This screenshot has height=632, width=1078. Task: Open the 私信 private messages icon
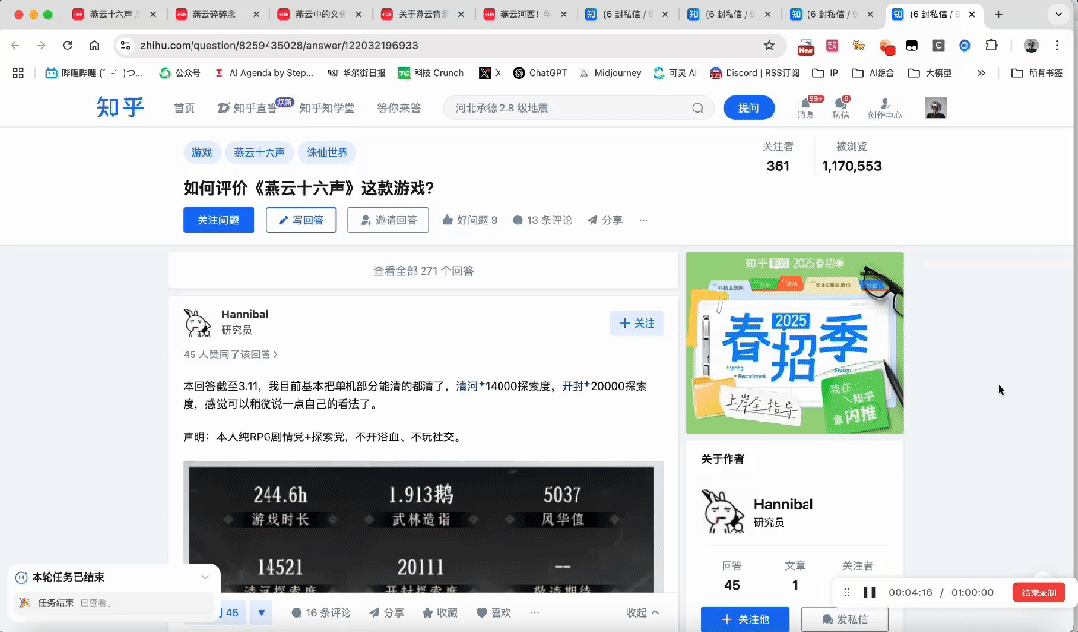(x=842, y=105)
